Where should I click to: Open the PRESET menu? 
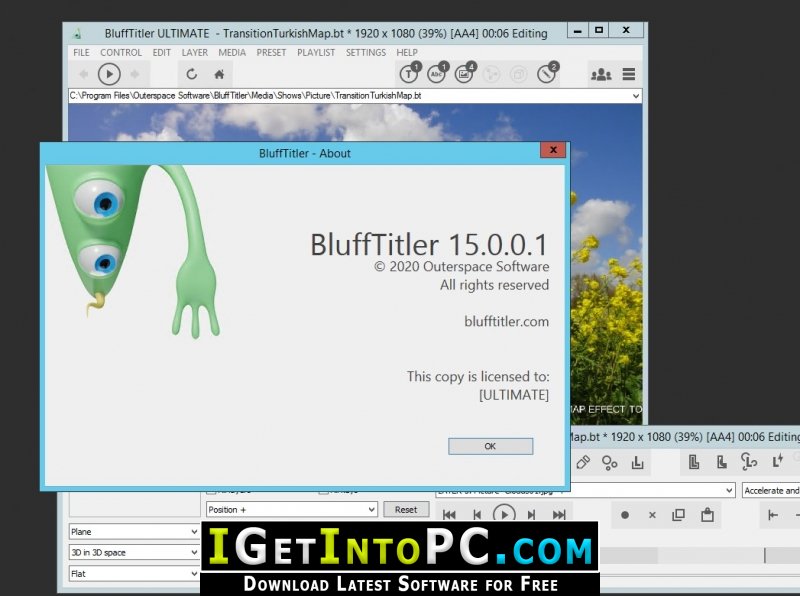tap(271, 53)
